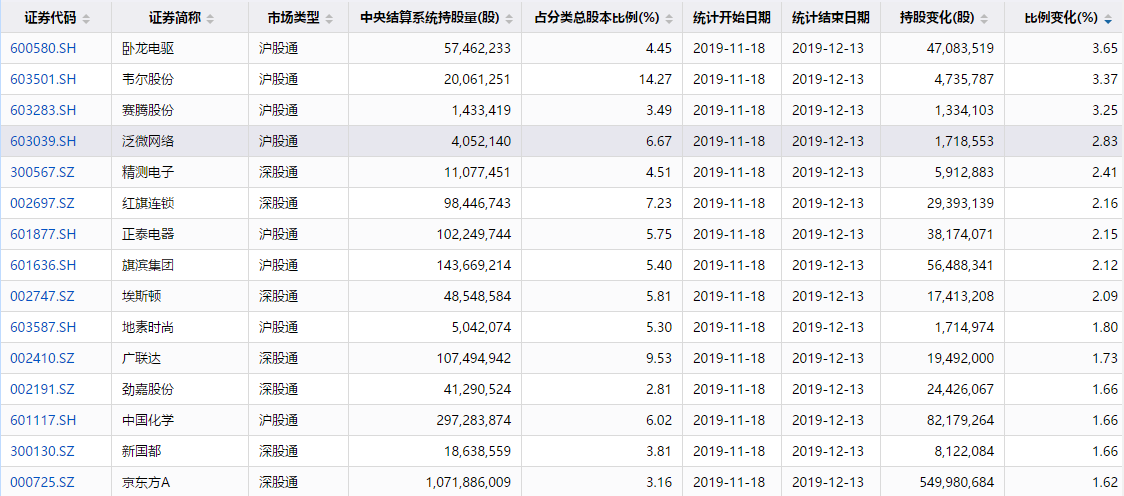Image resolution: width=1124 pixels, height=496 pixels.
Task: Toggle descending sort arrow on 比例变化(%)
Action: 1109,19
